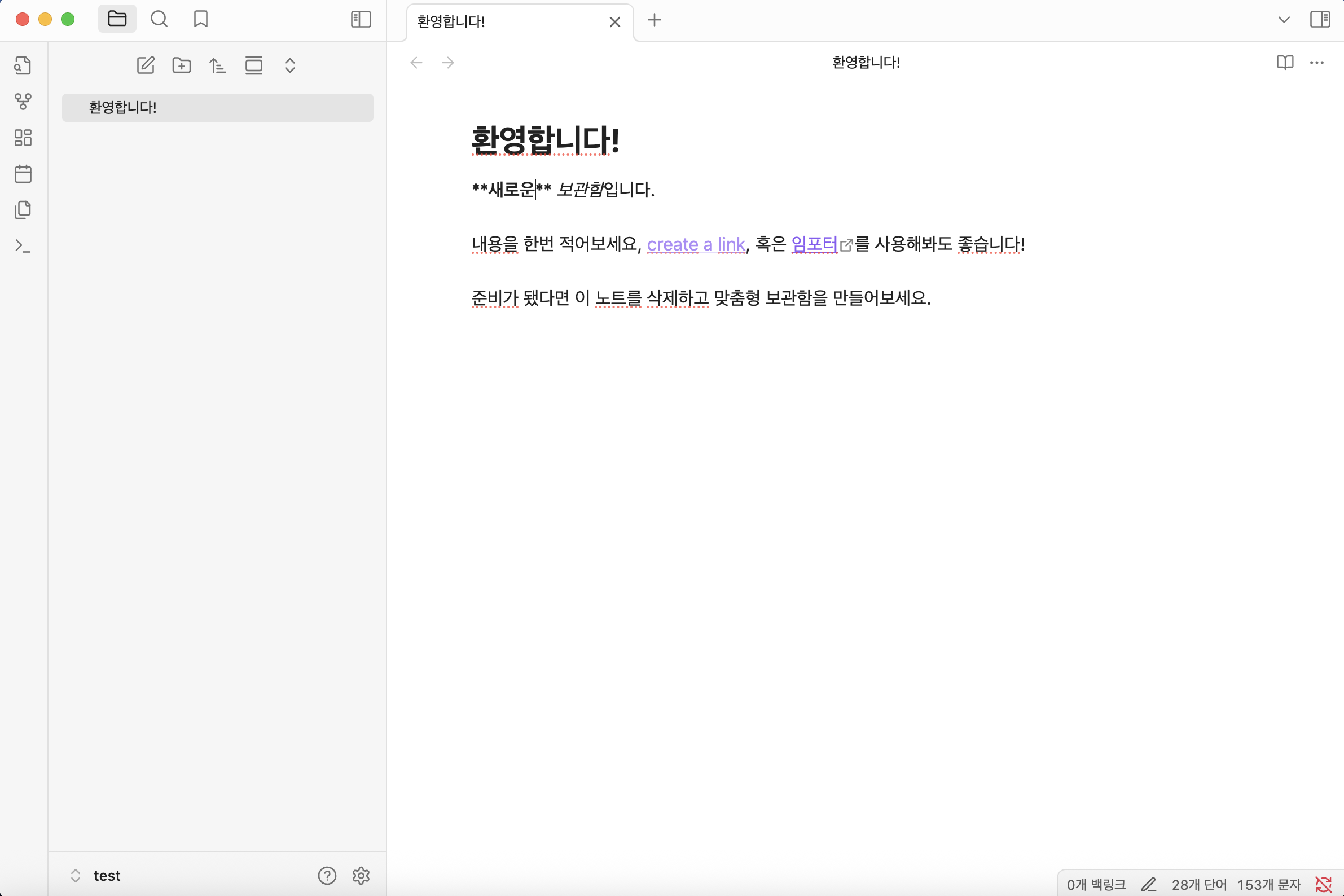Open the search pane icon
This screenshot has height=896, width=1344.
pos(159,19)
